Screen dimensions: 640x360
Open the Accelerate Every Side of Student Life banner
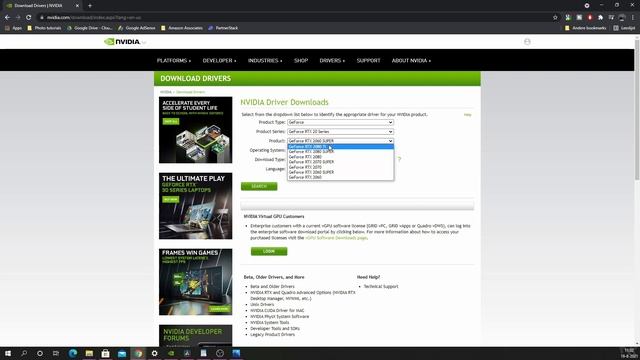coord(196,130)
